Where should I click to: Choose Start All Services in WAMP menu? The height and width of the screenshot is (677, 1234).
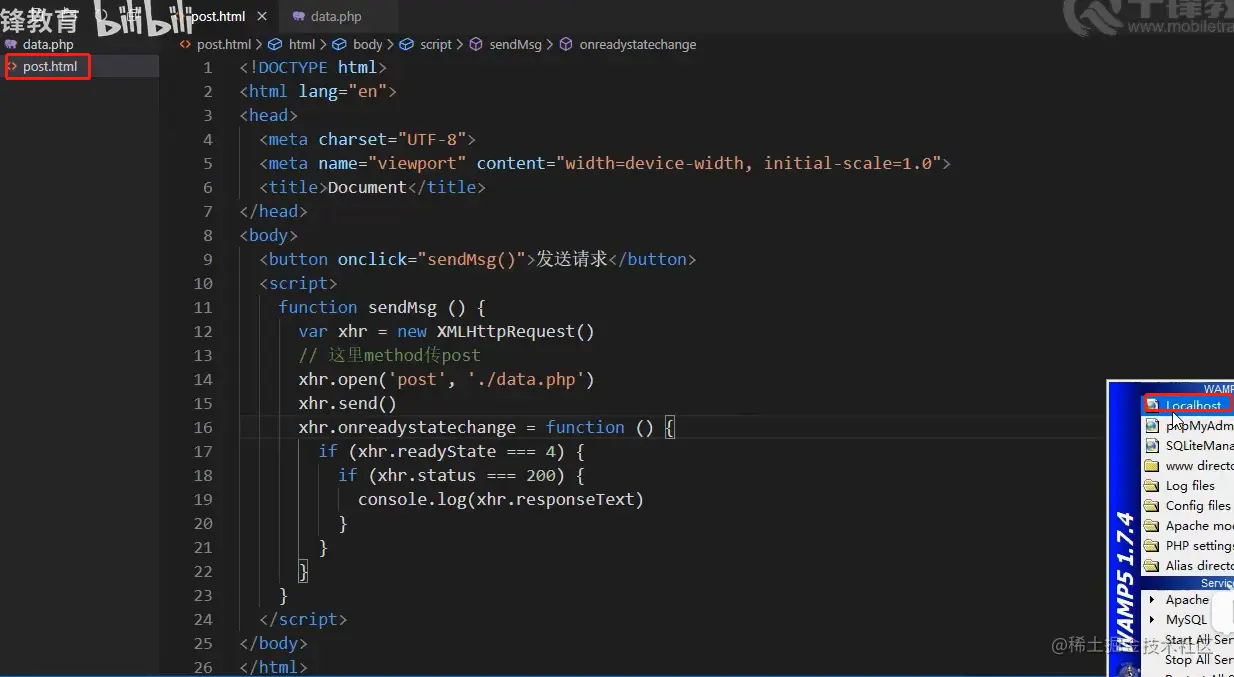point(1198,639)
